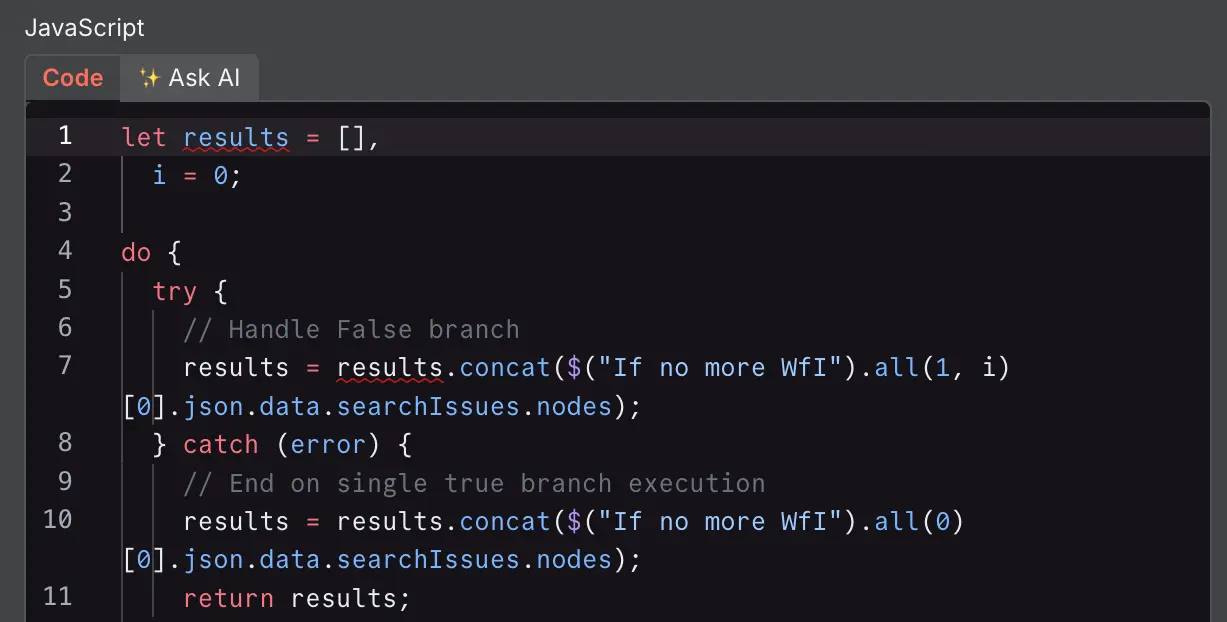The image size is (1227, 622).
Task: Click line number 4 in the gutter
Action: click(64, 250)
